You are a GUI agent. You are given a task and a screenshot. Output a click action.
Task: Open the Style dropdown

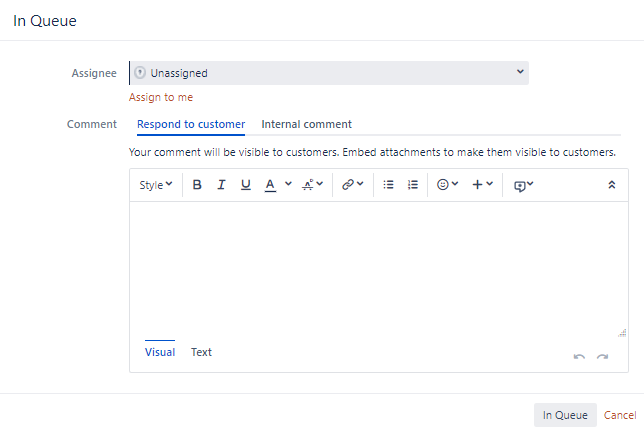[x=156, y=185]
